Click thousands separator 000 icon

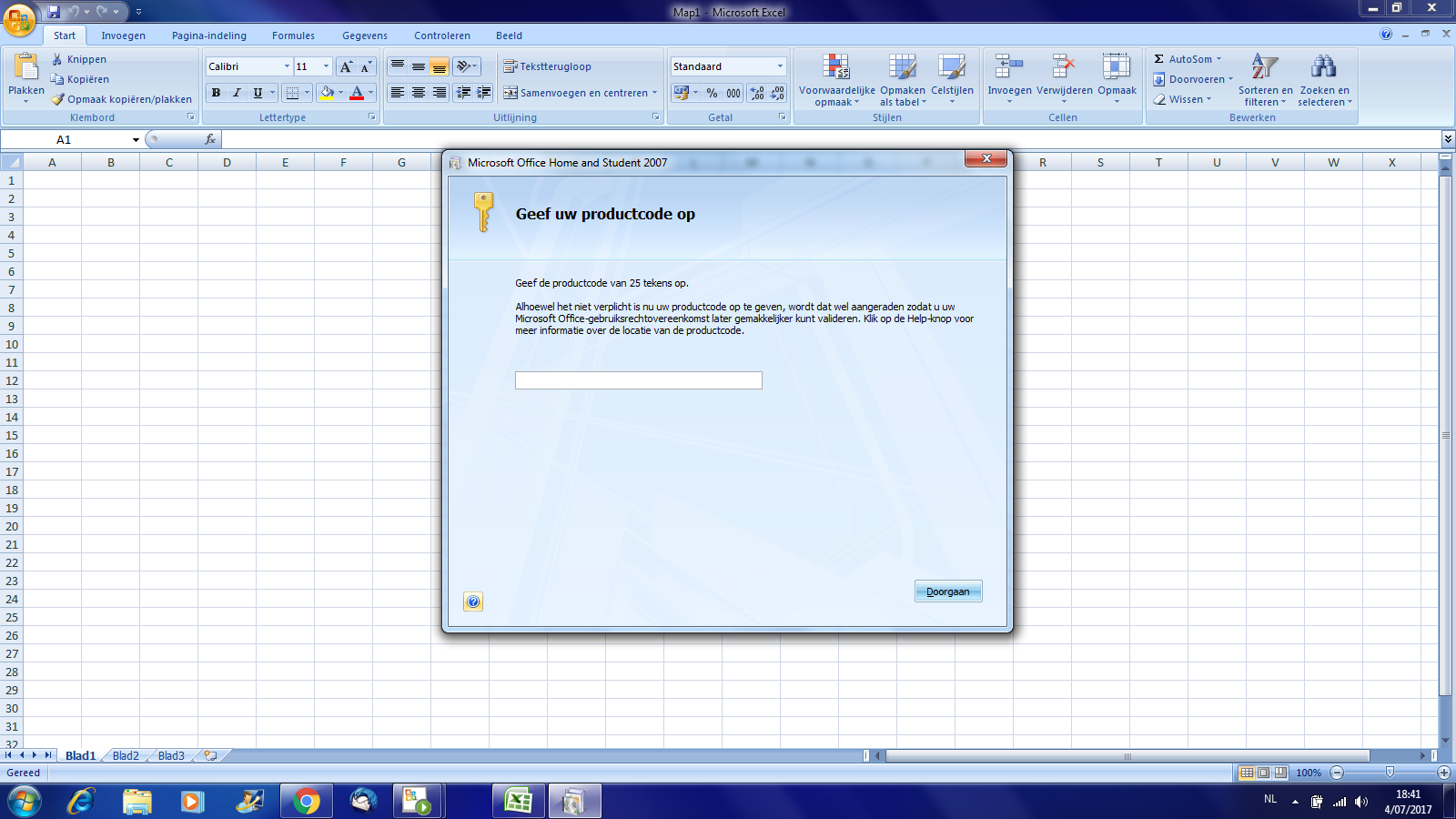pos(733,93)
